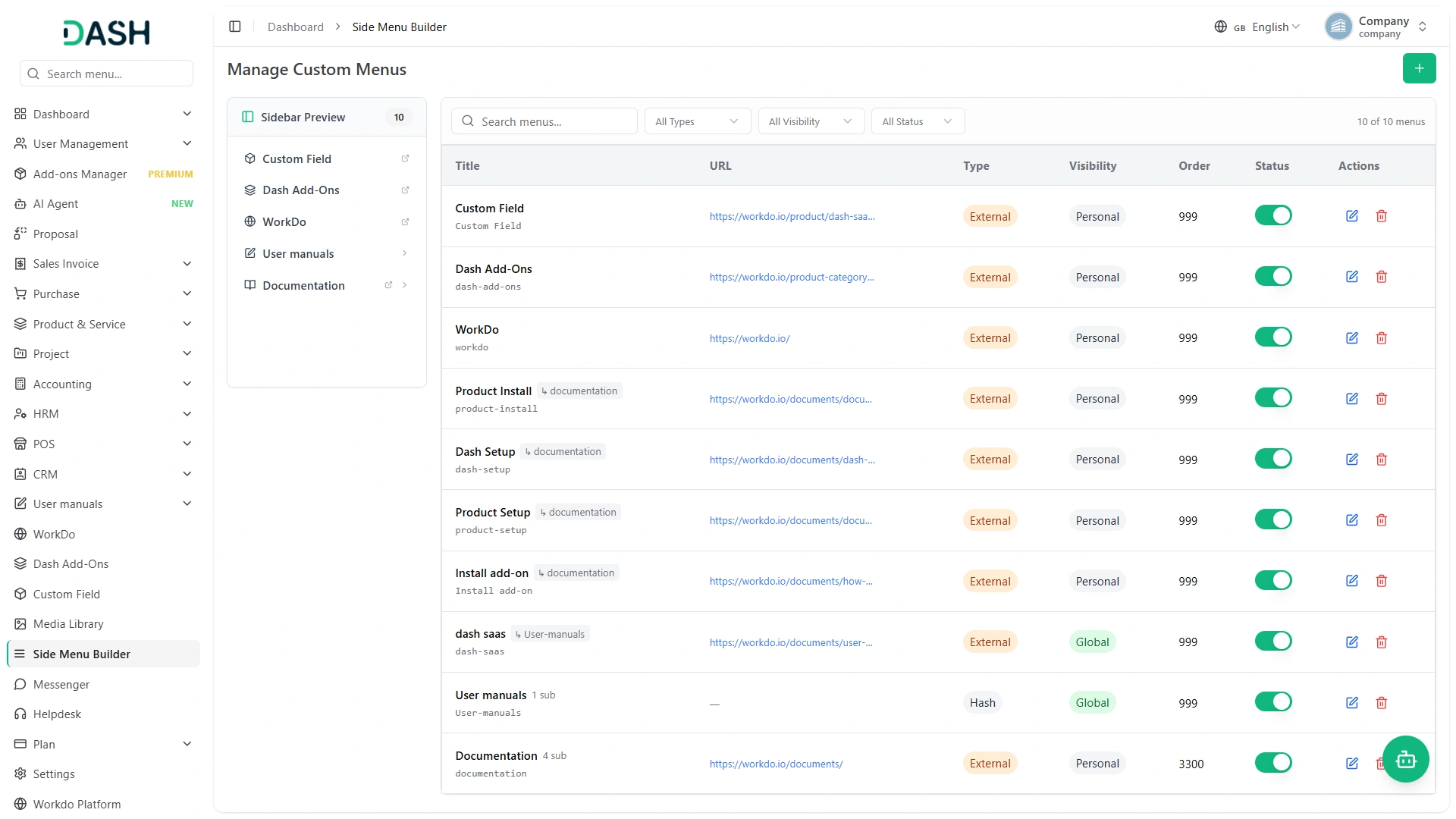Screen dimensions: 1456x819
Task: Open the Documentation row URL link
Action: click(776, 764)
